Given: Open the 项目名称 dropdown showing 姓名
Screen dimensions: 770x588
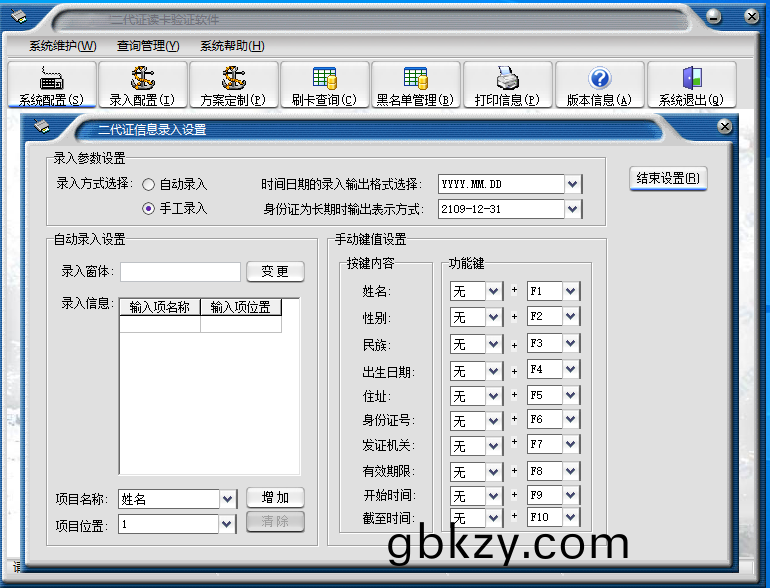Looking at the screenshot, I should [x=228, y=498].
